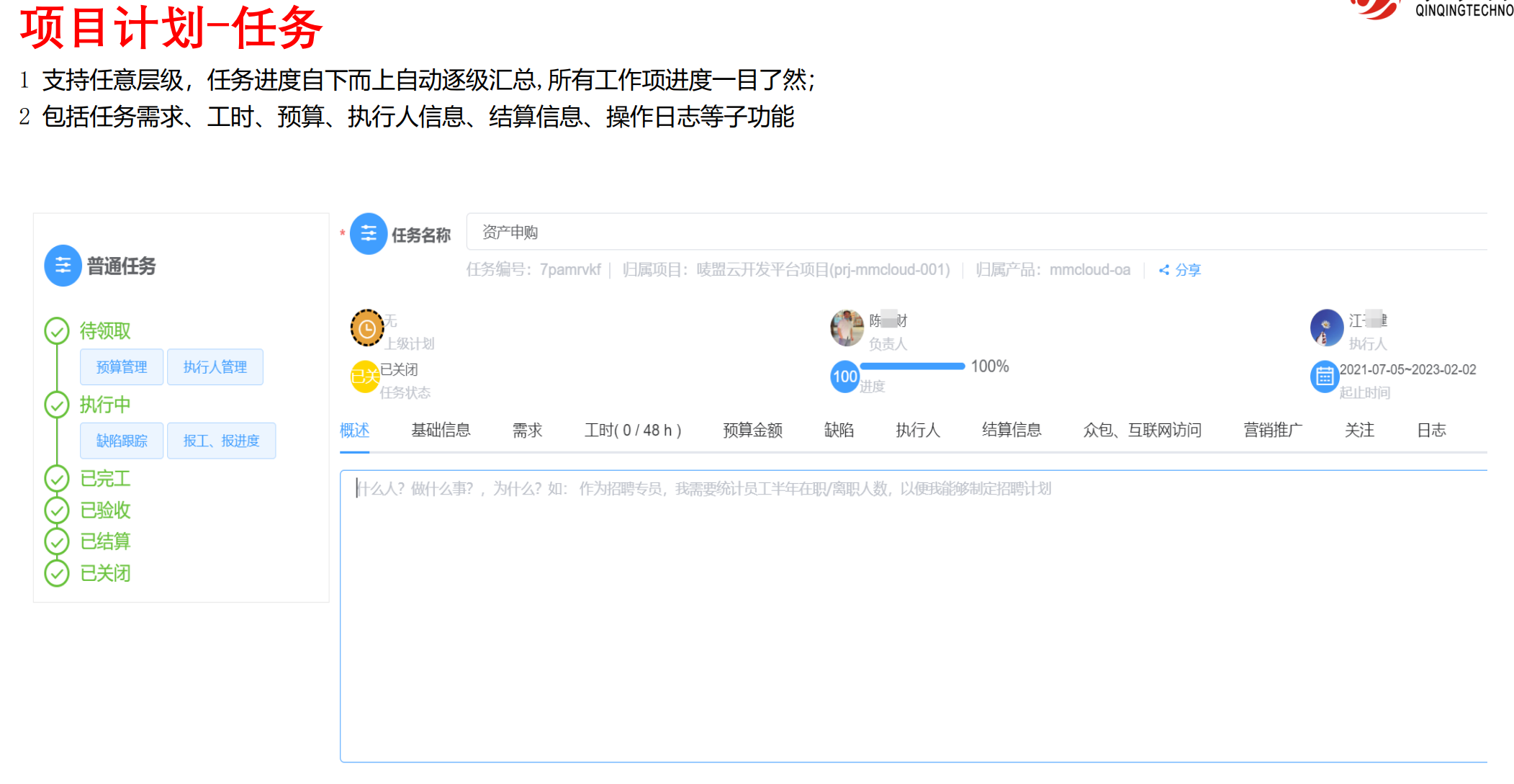Click the 已验收 status check circle

point(57,510)
